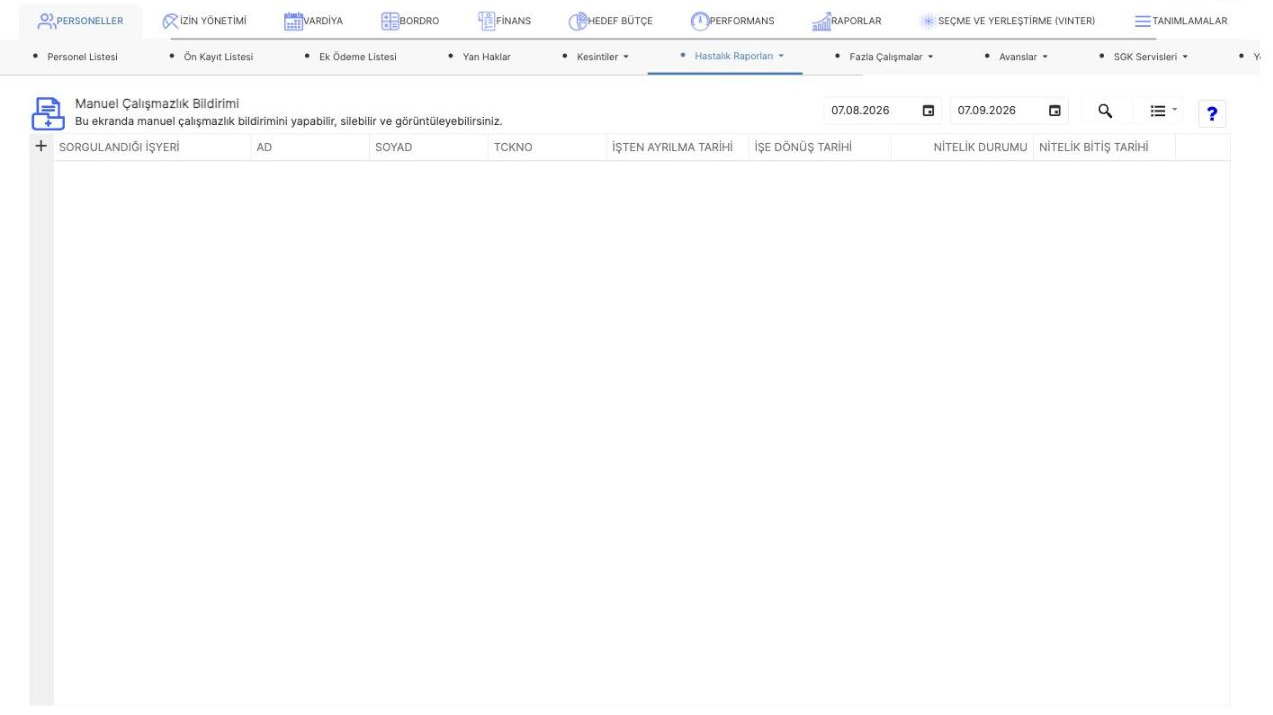The height and width of the screenshot is (715, 1273).
Task: Click the blue question mark help icon
Action: click(x=1213, y=116)
